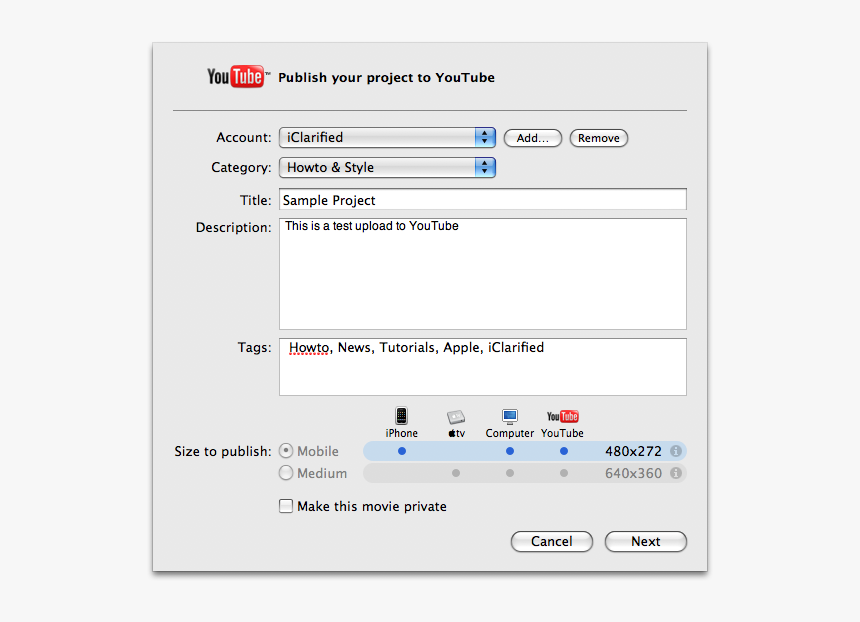Click the YouTube logo at dialog top

click(x=236, y=76)
